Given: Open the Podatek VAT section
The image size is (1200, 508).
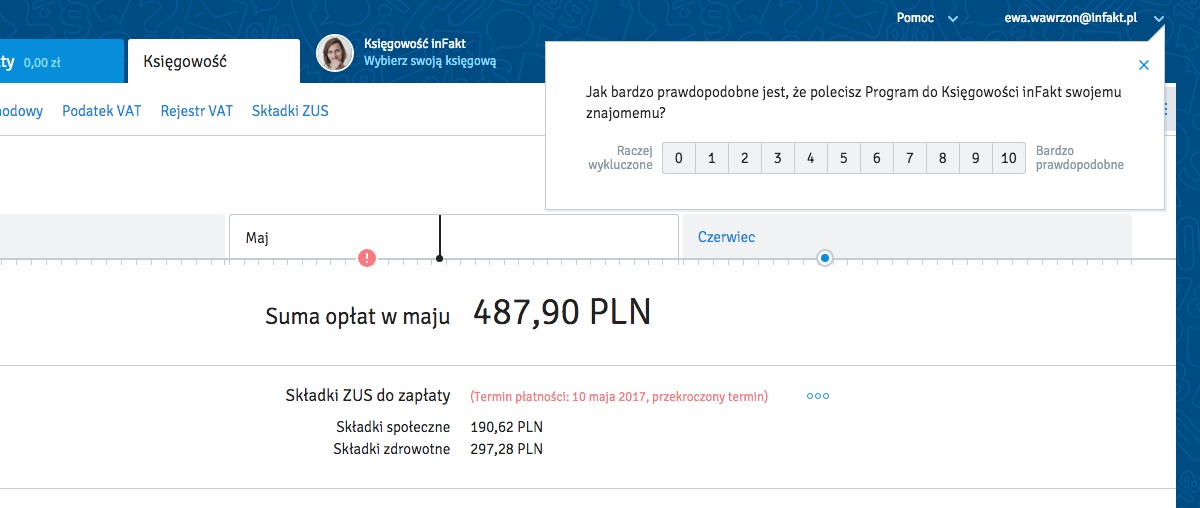Looking at the screenshot, I should point(102,111).
